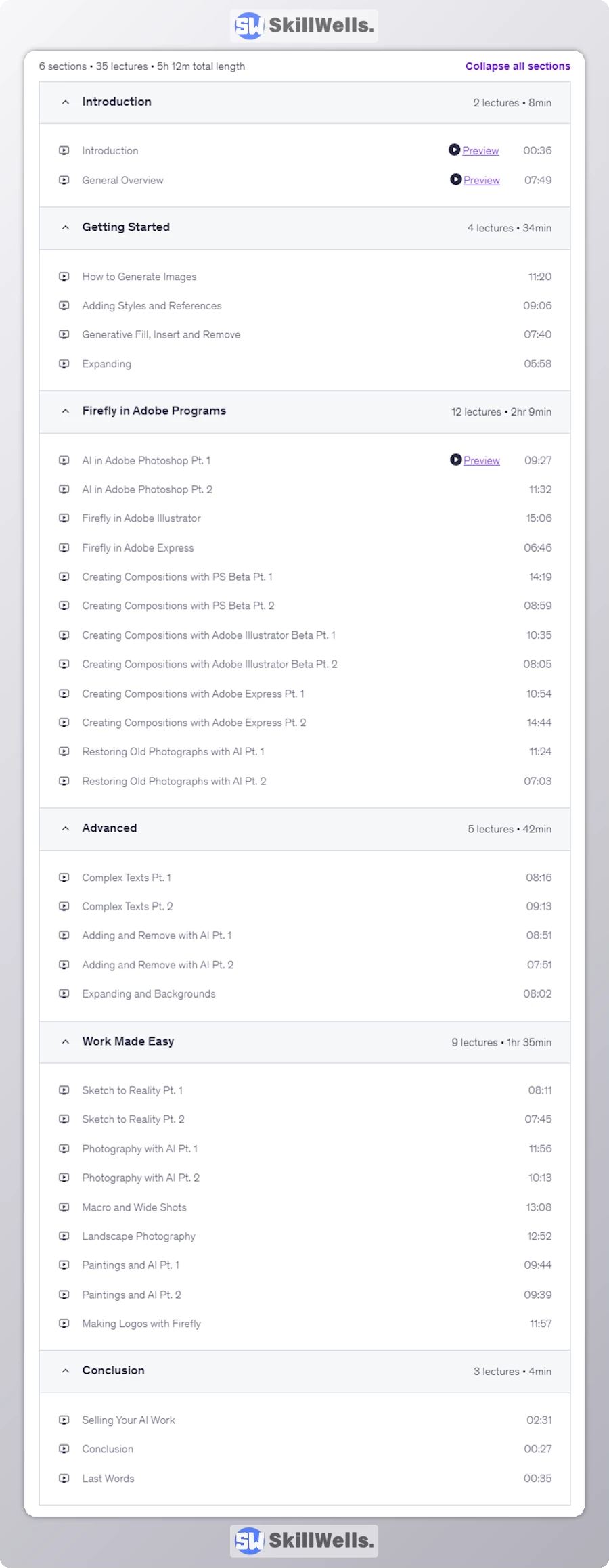Select the video icon for Making Logos with Firefly

tap(64, 1324)
